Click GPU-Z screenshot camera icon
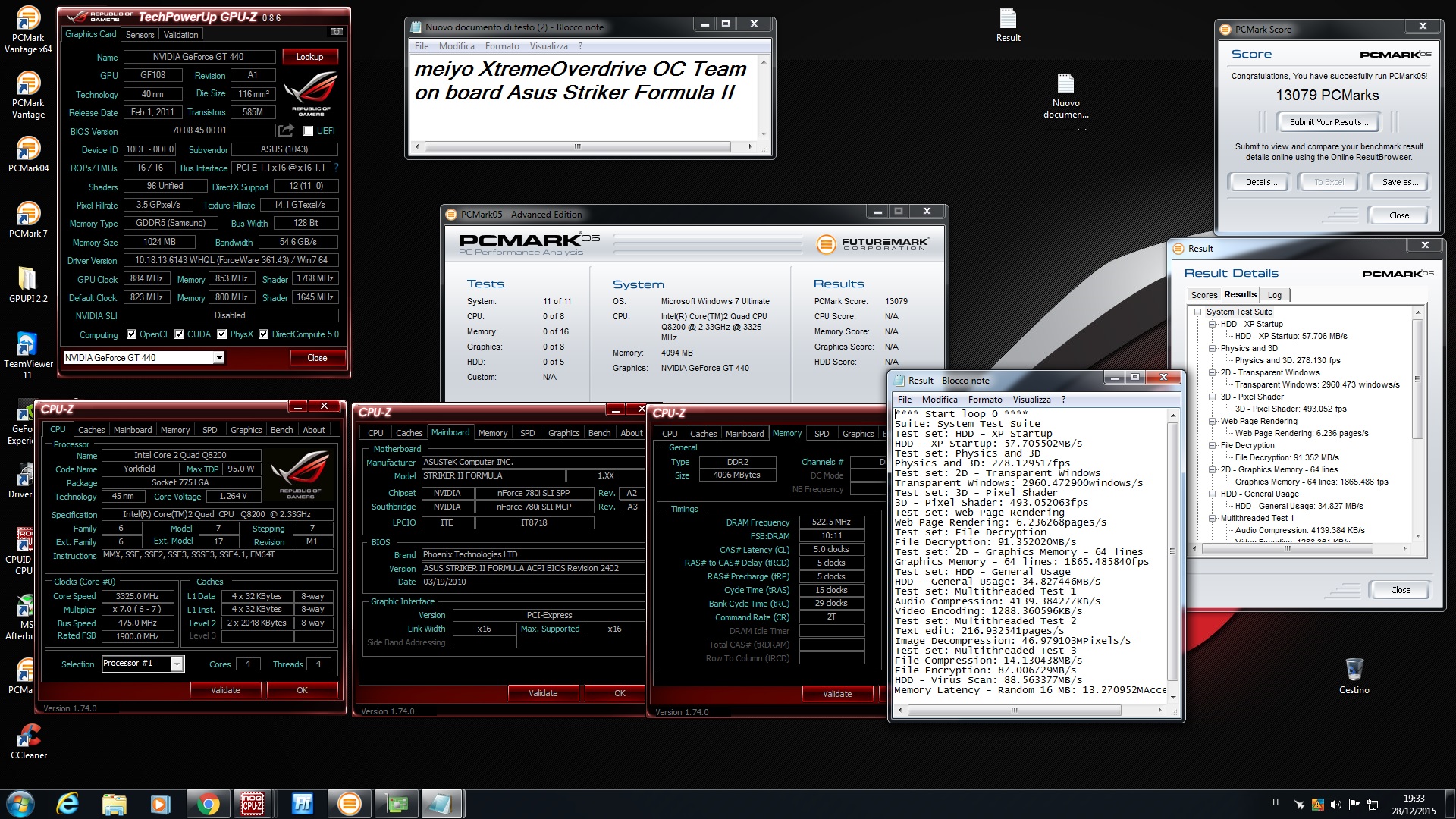1456x819 pixels. 337,32
